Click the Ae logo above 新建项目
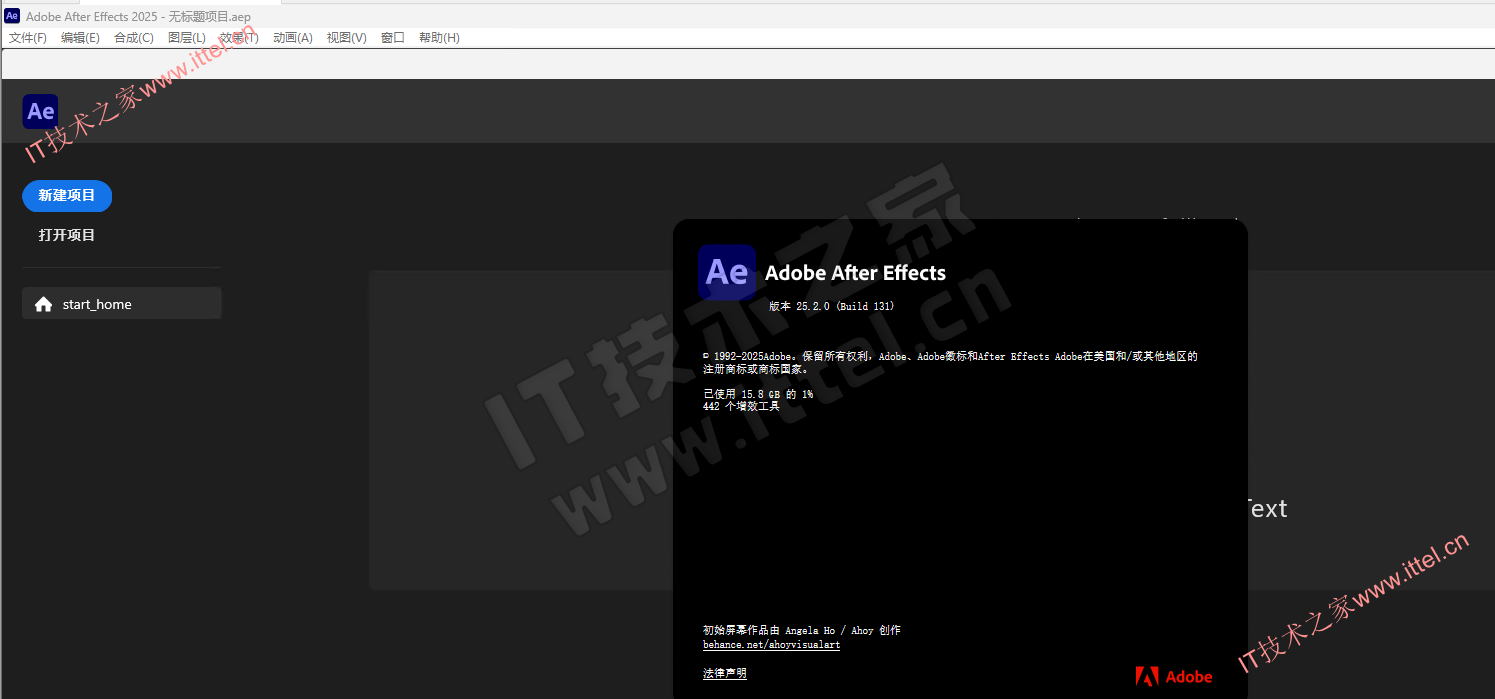The width and height of the screenshot is (1495, 699). (x=41, y=112)
